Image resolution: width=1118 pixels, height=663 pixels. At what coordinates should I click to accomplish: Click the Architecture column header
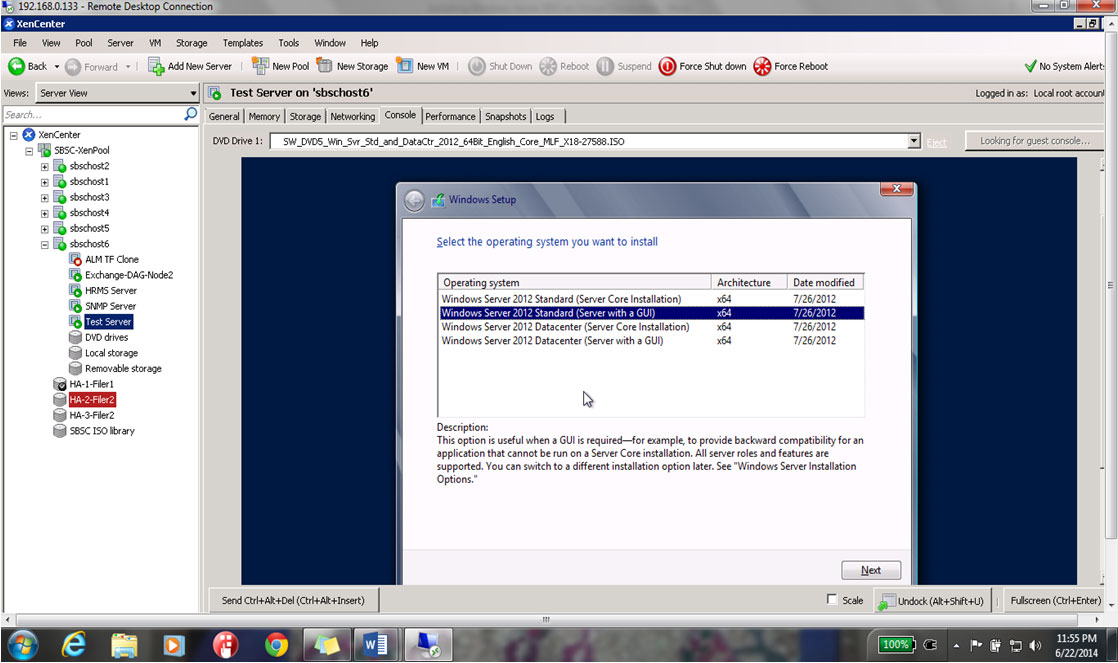click(x=749, y=282)
